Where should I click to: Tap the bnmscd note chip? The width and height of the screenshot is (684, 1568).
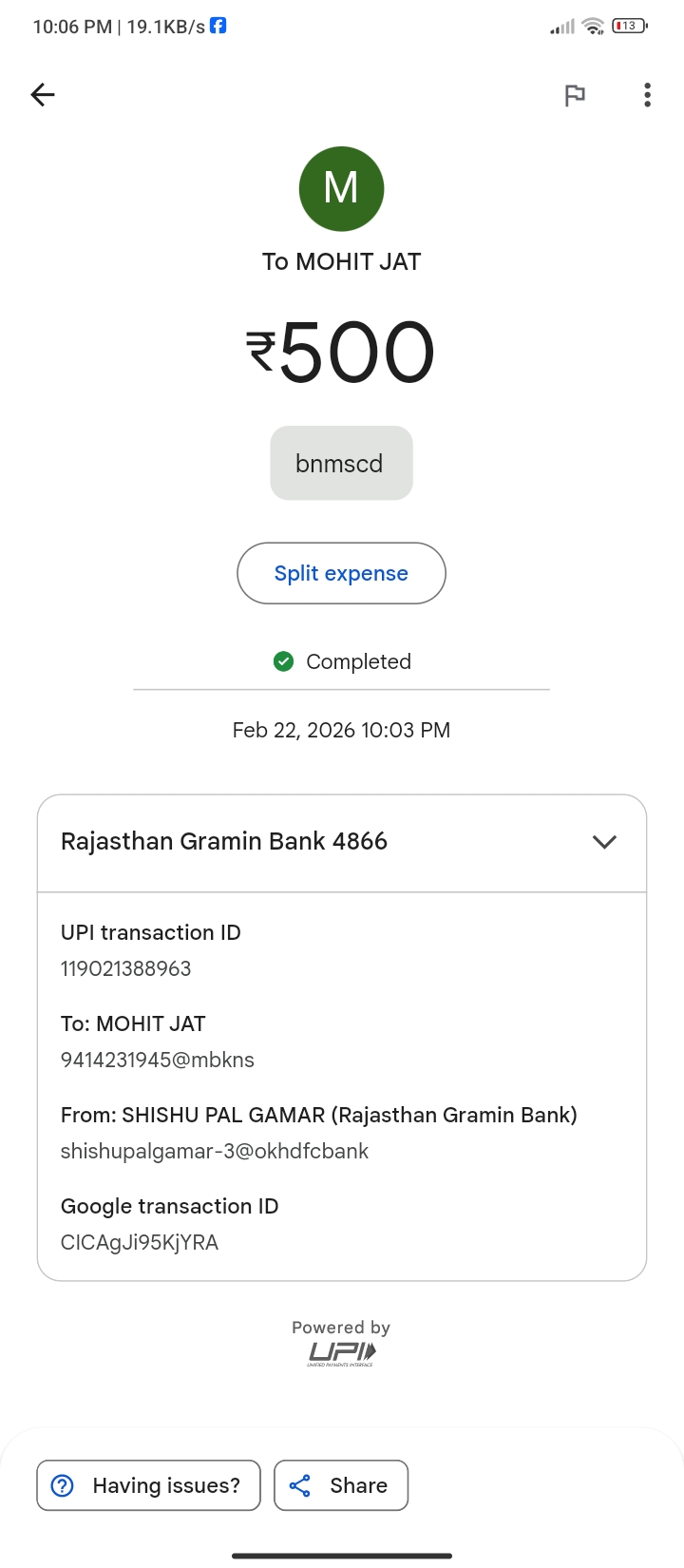pos(341,463)
